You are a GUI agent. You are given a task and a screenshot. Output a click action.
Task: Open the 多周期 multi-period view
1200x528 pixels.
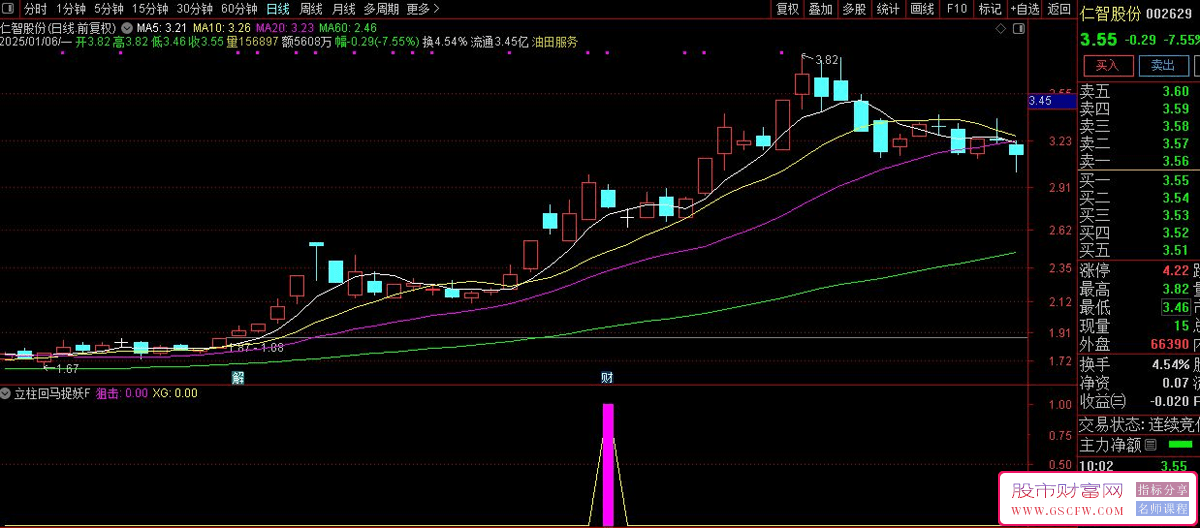(x=382, y=9)
